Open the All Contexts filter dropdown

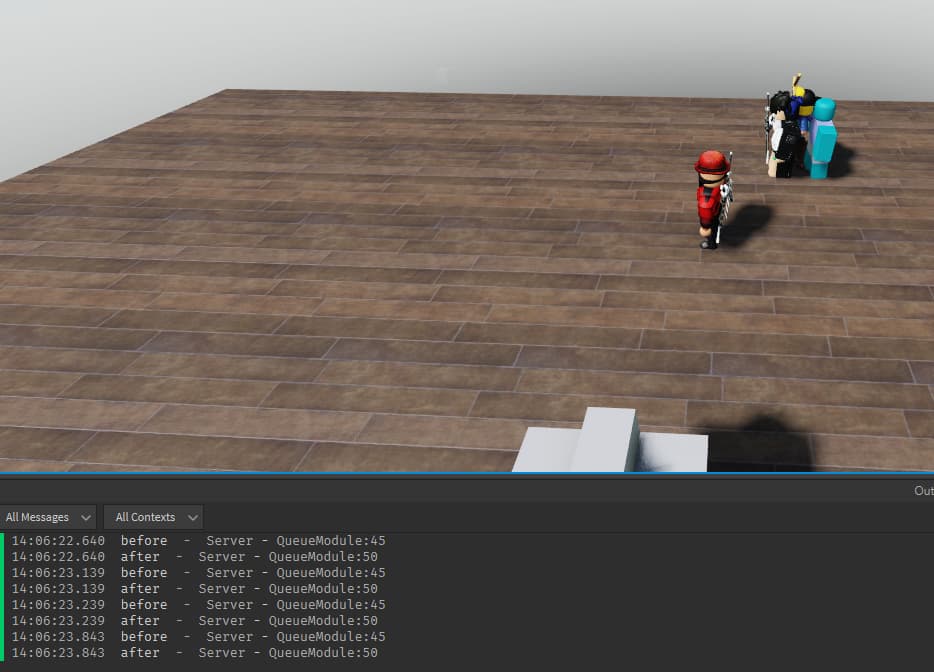(x=154, y=517)
